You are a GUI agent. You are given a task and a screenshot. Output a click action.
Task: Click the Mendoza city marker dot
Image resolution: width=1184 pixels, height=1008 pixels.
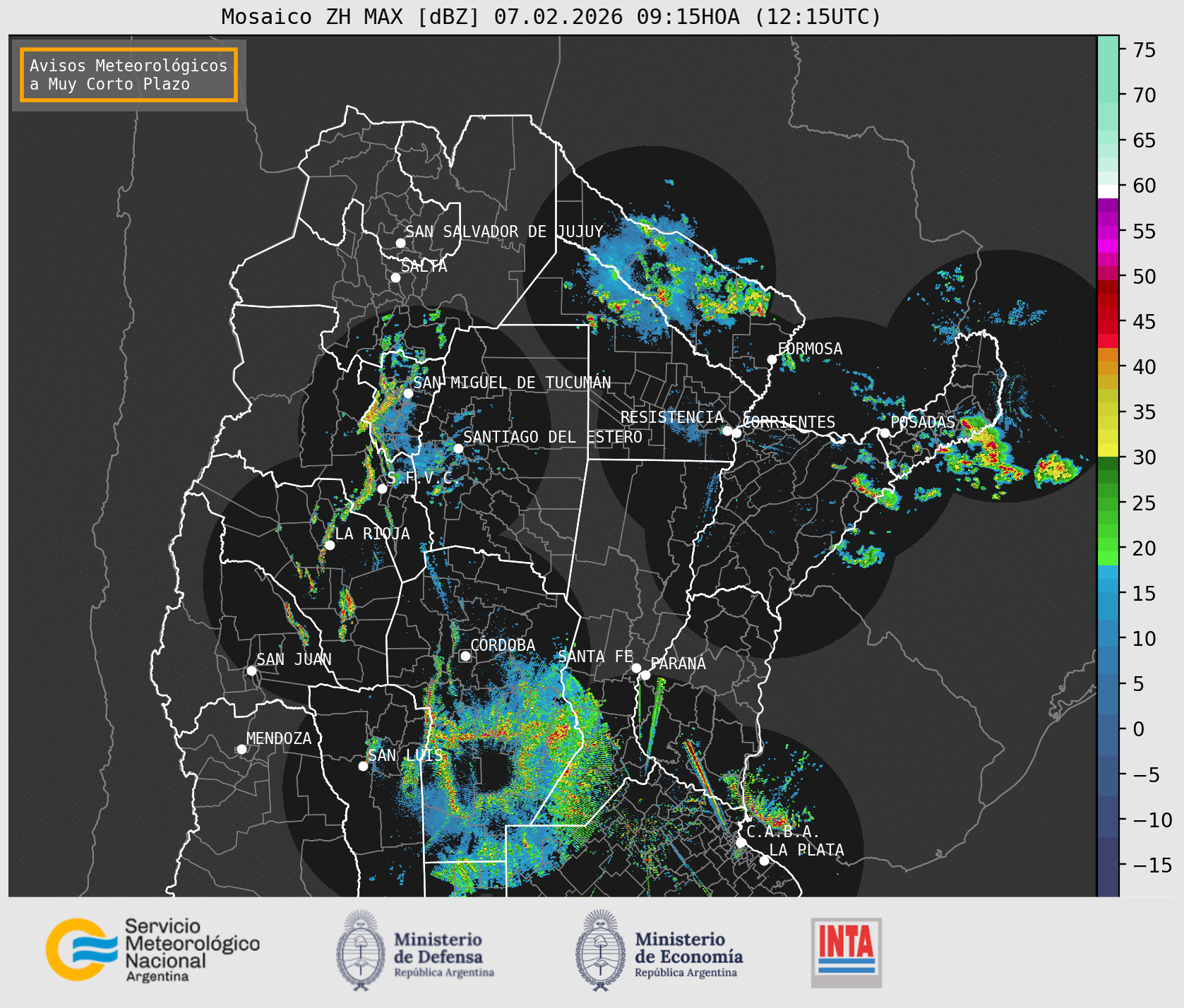241,749
